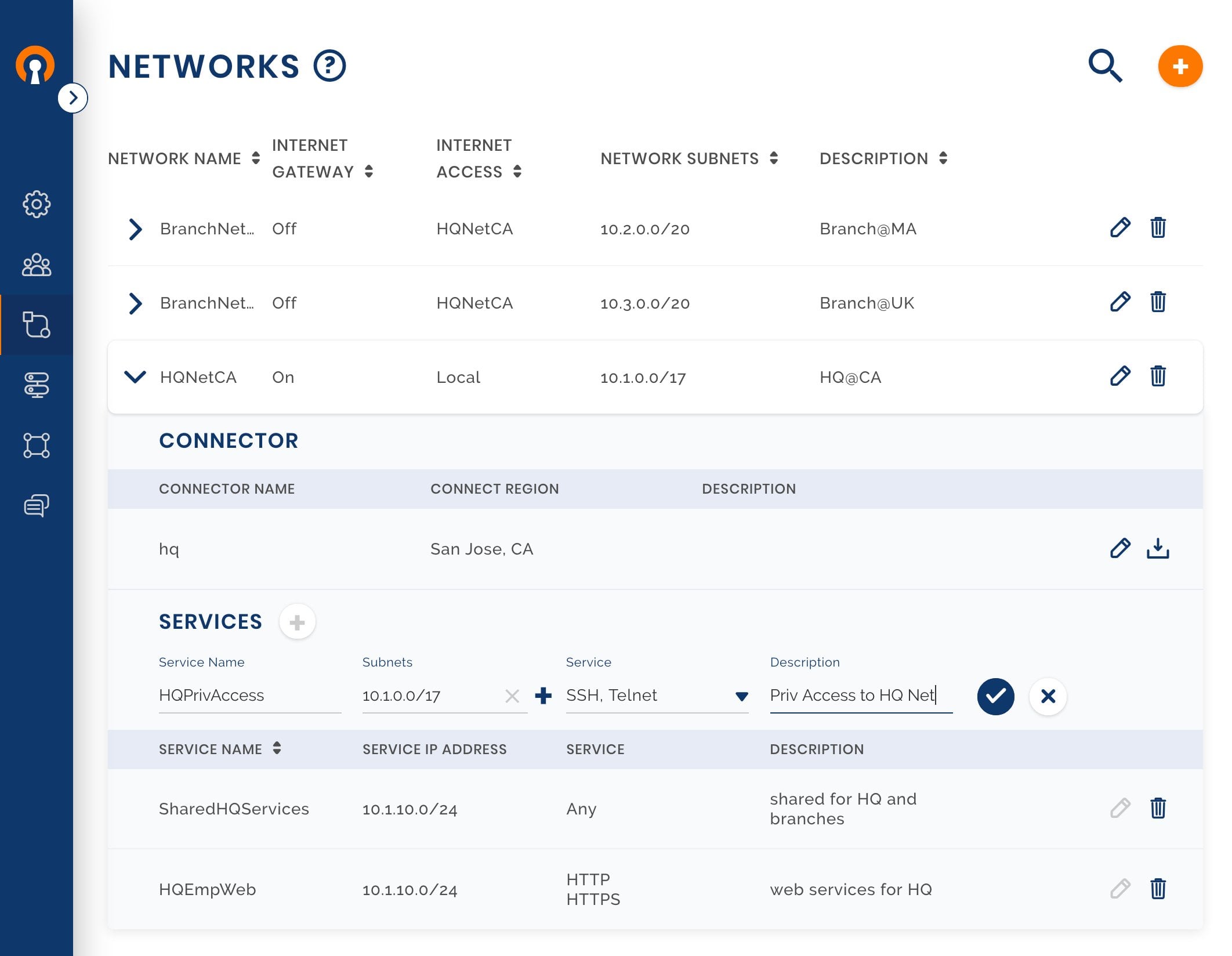Edit the Branch@MA network row

[x=1120, y=228]
